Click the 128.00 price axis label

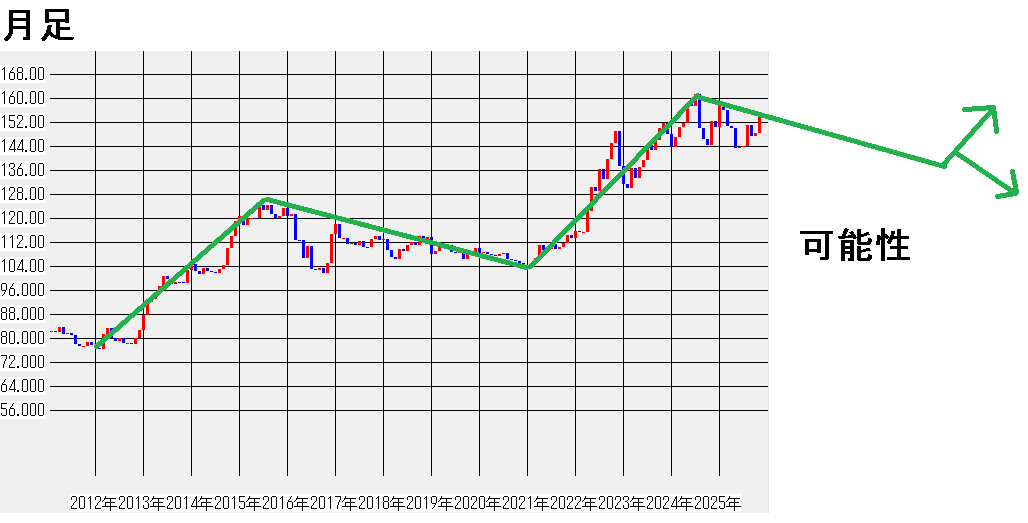click(24, 194)
